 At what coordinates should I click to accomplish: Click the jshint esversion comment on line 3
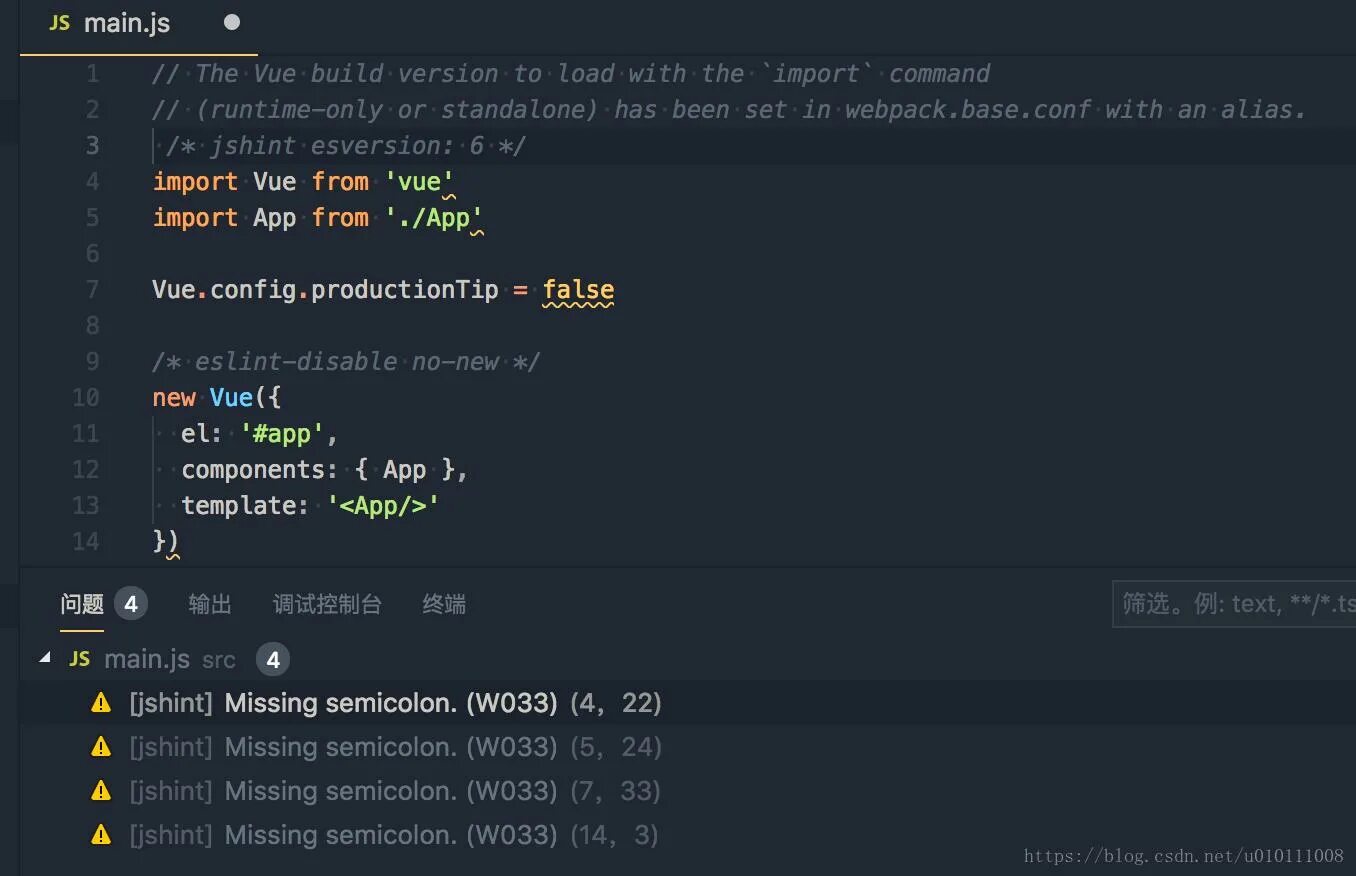[x=346, y=146]
